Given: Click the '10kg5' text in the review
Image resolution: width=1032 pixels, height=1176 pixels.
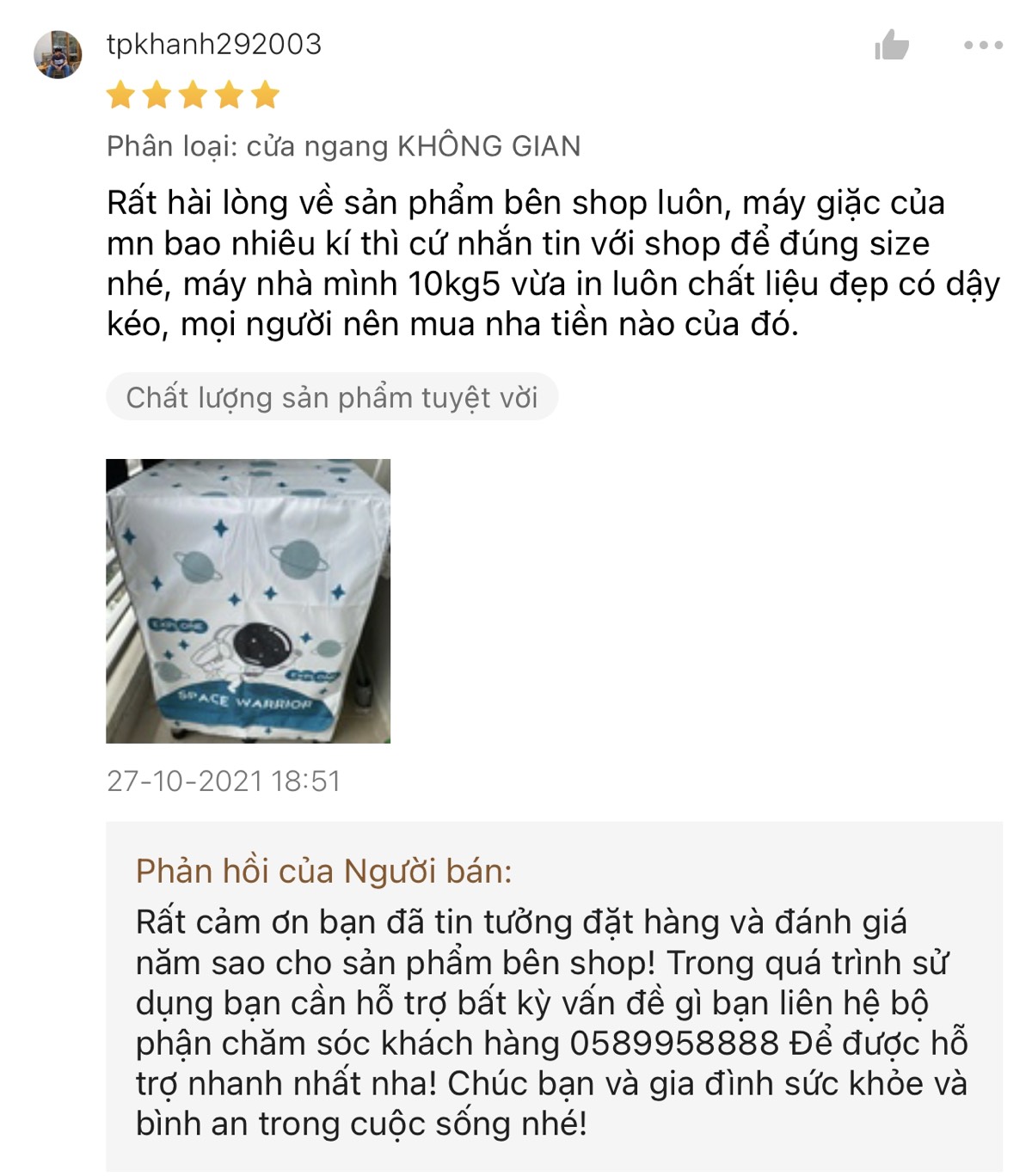Looking at the screenshot, I should (x=453, y=284).
